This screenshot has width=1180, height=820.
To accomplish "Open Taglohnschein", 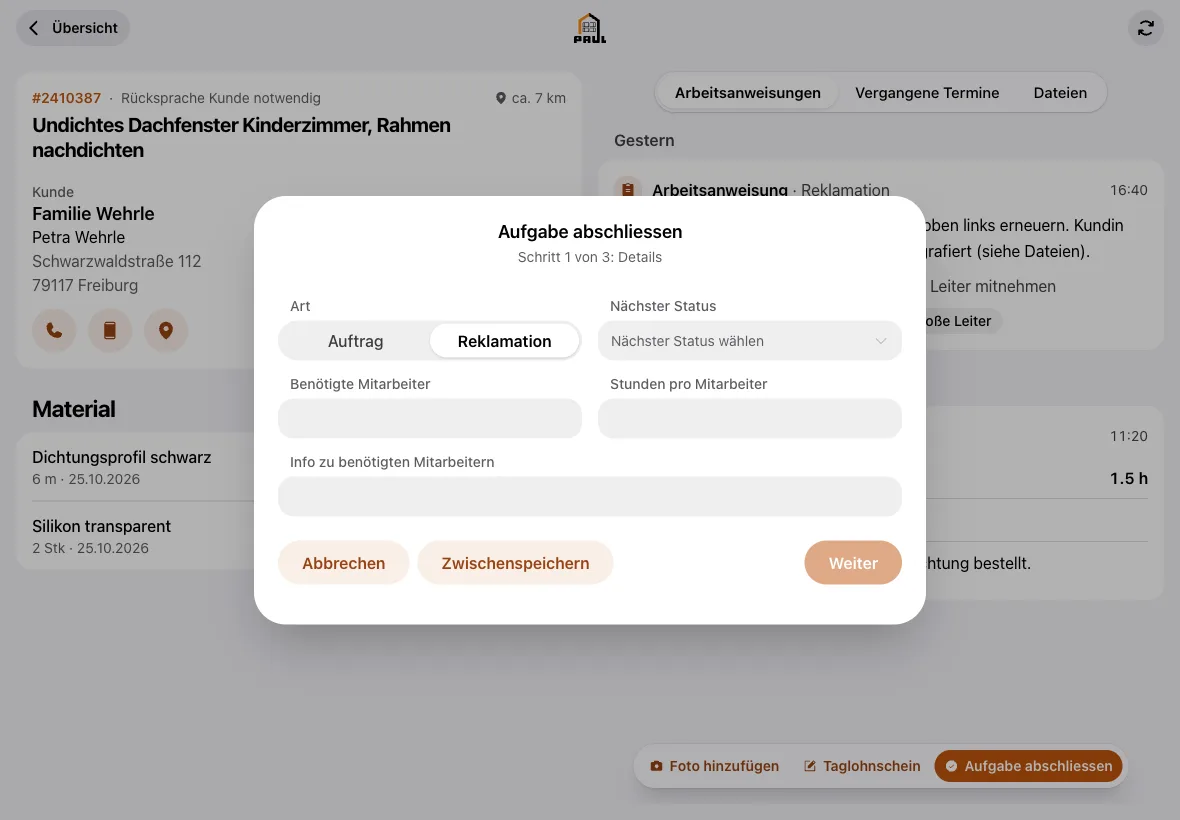I will coord(862,766).
